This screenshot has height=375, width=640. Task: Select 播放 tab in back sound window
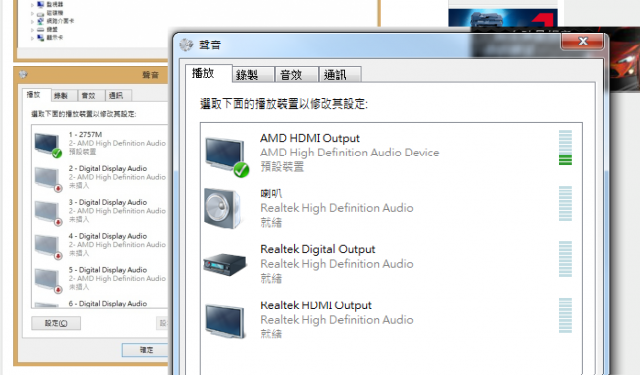pos(36,95)
